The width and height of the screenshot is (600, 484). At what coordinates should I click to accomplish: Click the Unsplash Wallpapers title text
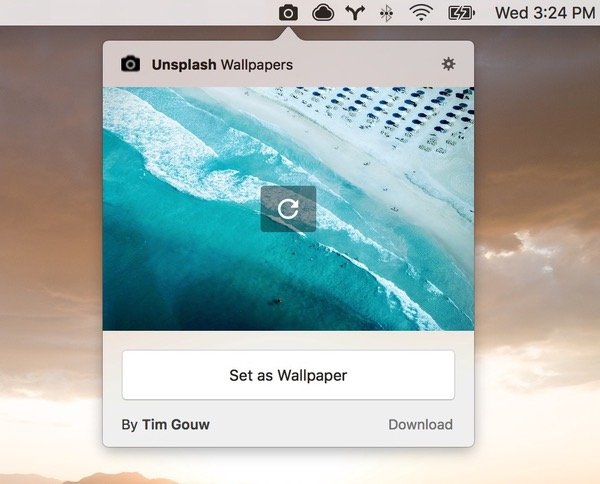tap(222, 65)
